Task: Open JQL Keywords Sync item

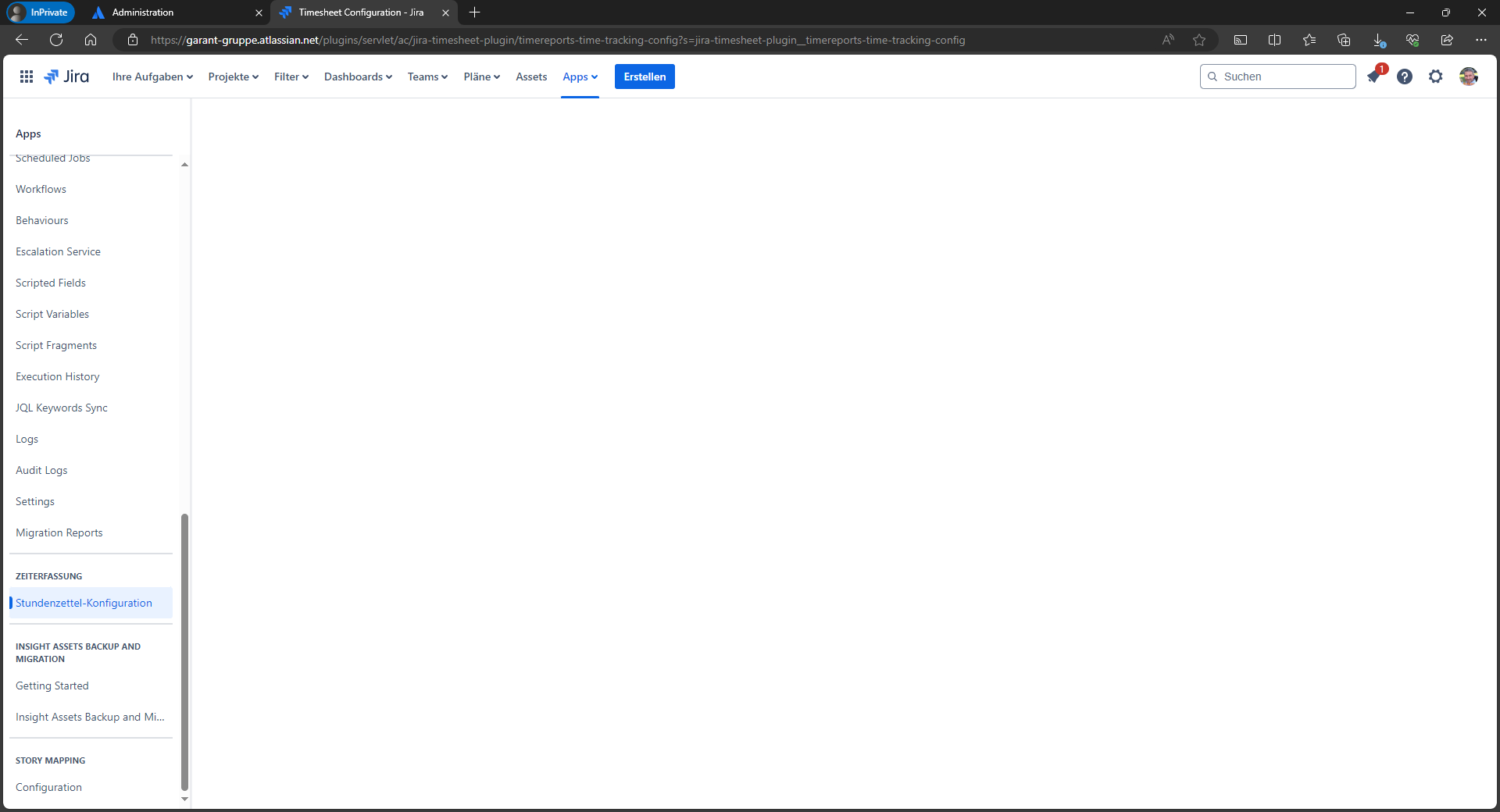Action: [62, 408]
